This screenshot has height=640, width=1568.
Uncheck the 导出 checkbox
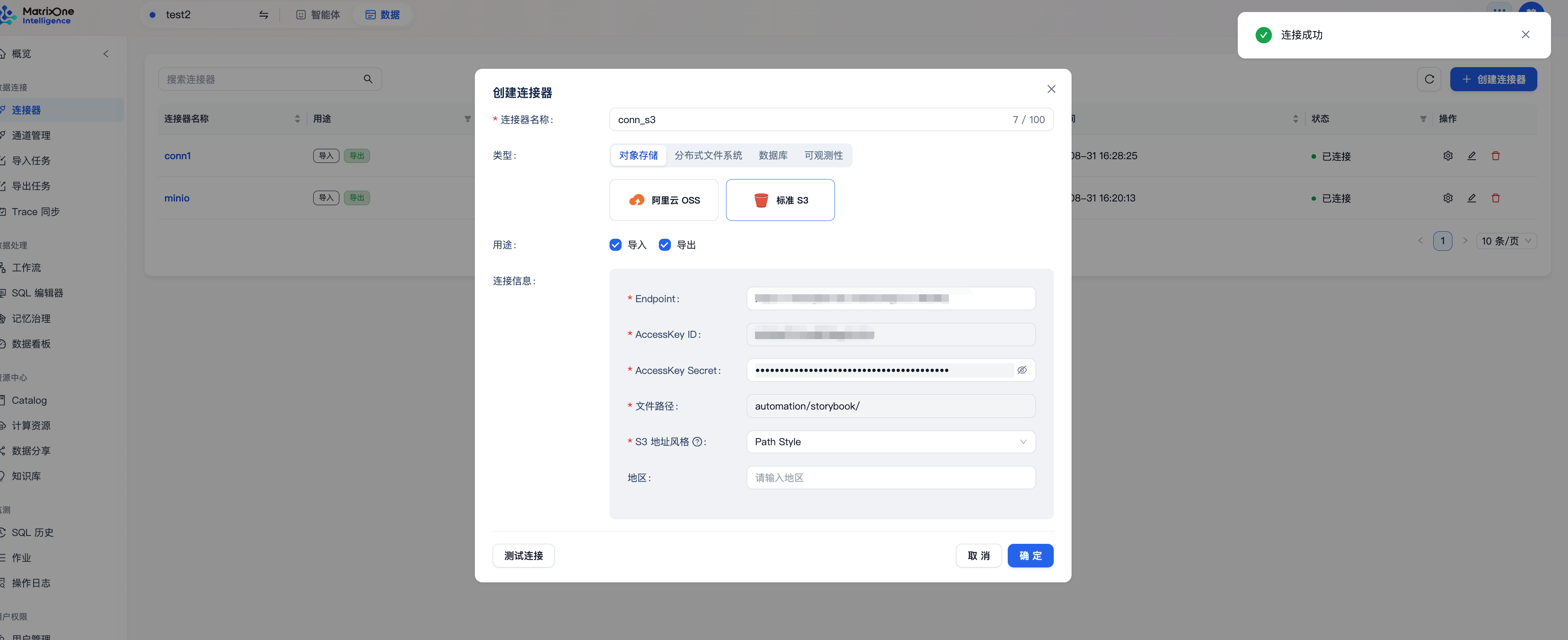664,245
